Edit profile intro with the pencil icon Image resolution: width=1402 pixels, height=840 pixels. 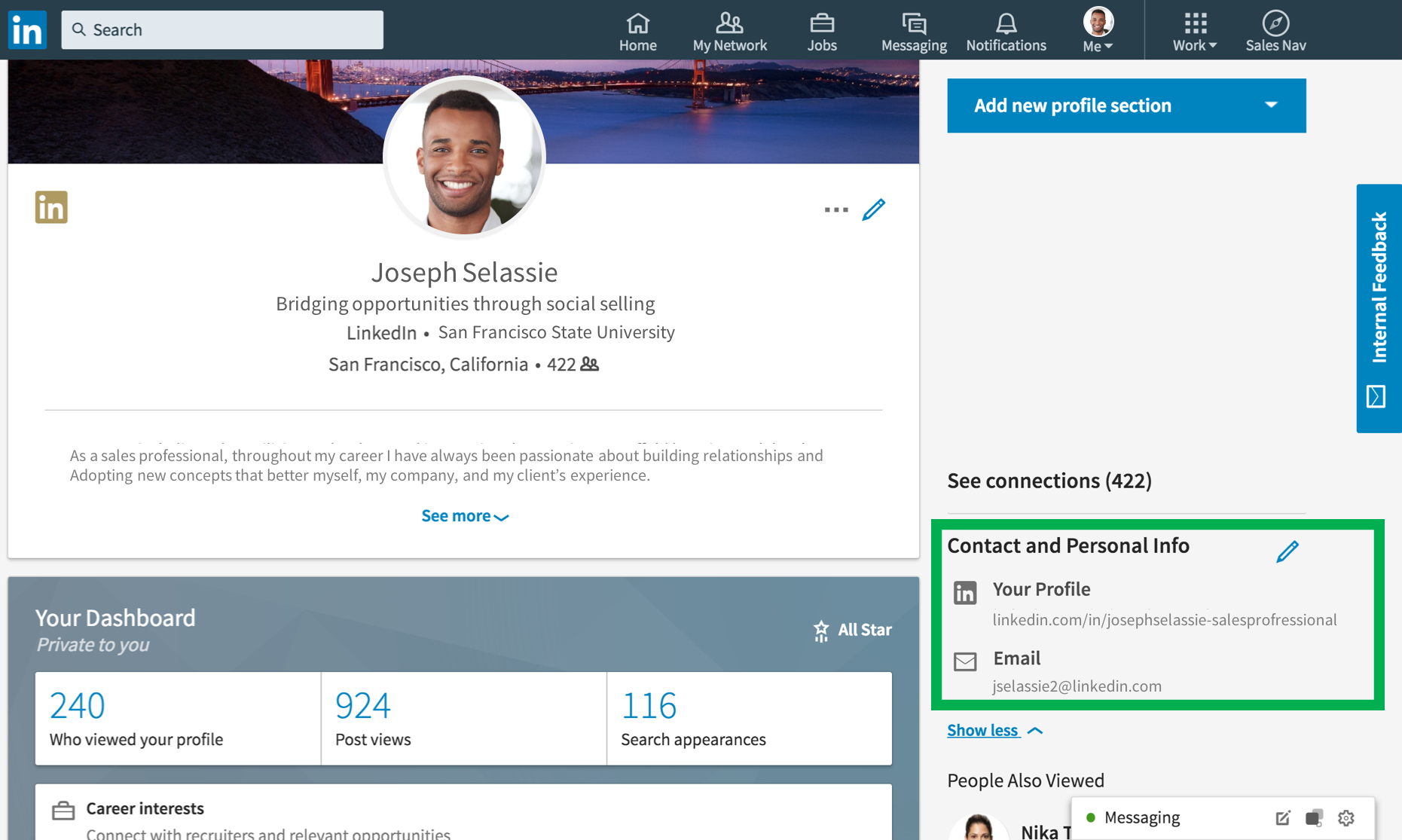click(874, 209)
